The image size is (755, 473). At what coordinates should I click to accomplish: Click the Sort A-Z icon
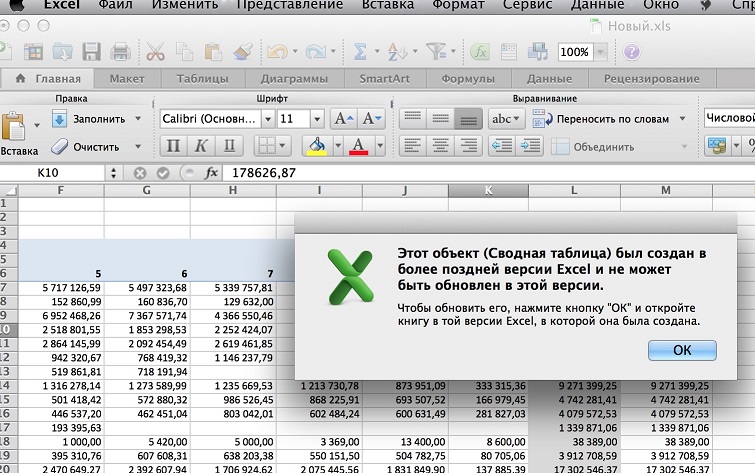398,52
